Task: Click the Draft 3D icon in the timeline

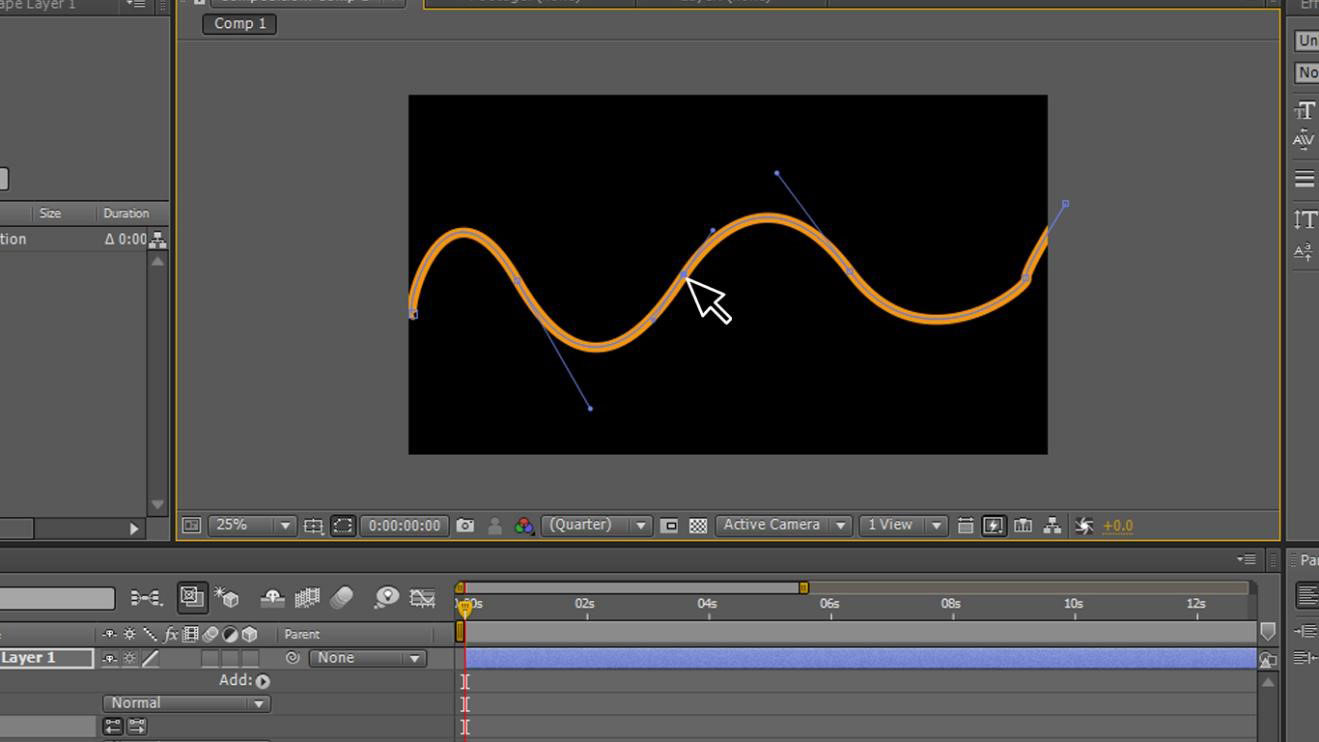Action: point(227,598)
